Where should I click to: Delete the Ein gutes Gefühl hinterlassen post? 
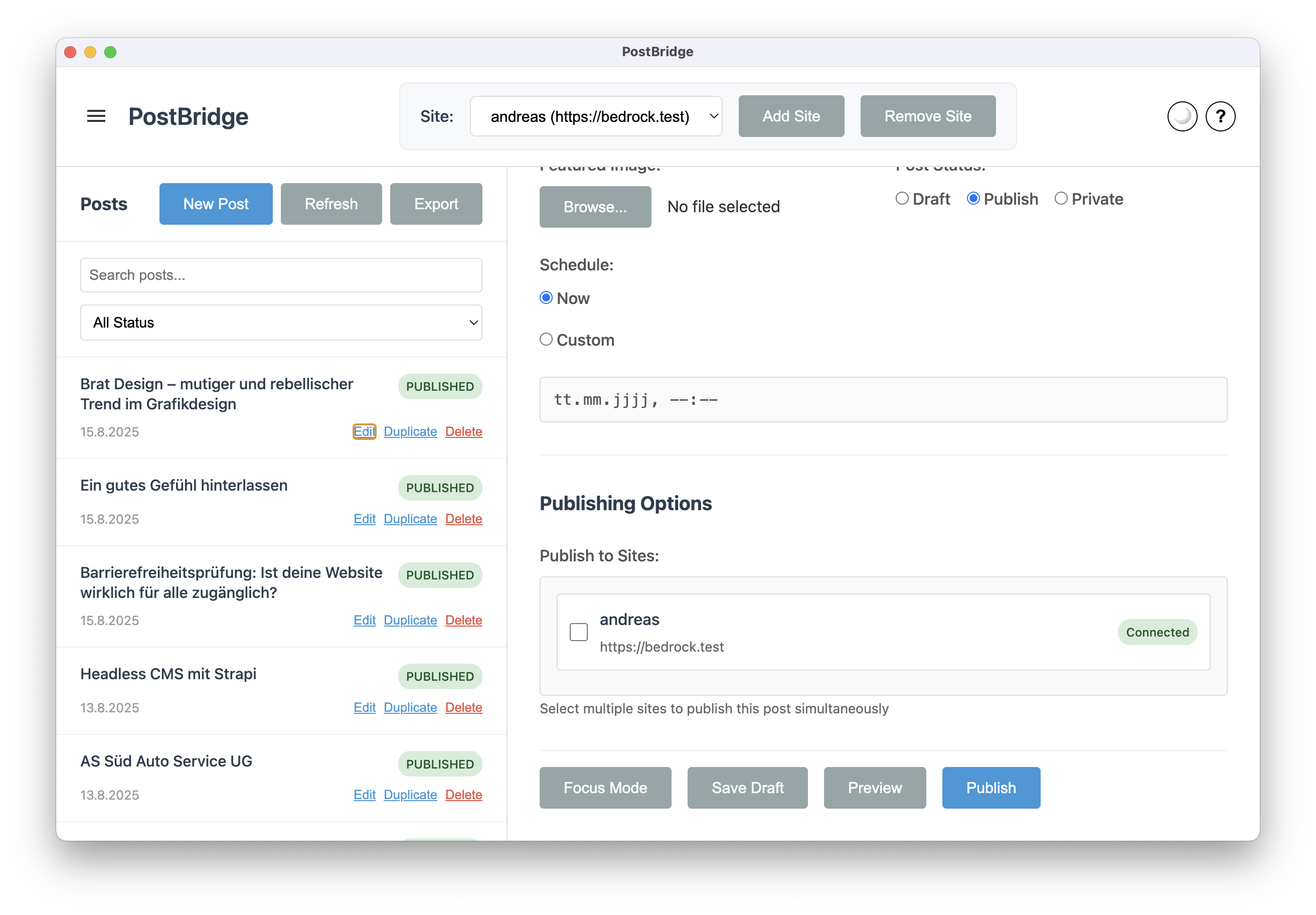click(x=463, y=519)
